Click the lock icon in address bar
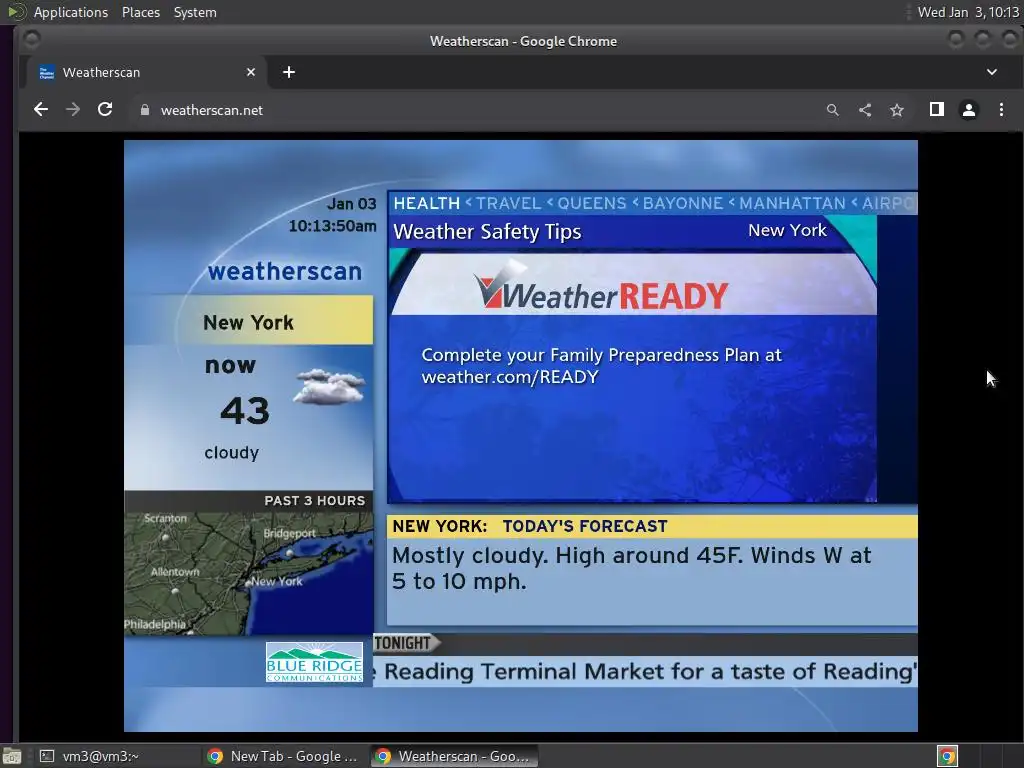 [x=145, y=110]
